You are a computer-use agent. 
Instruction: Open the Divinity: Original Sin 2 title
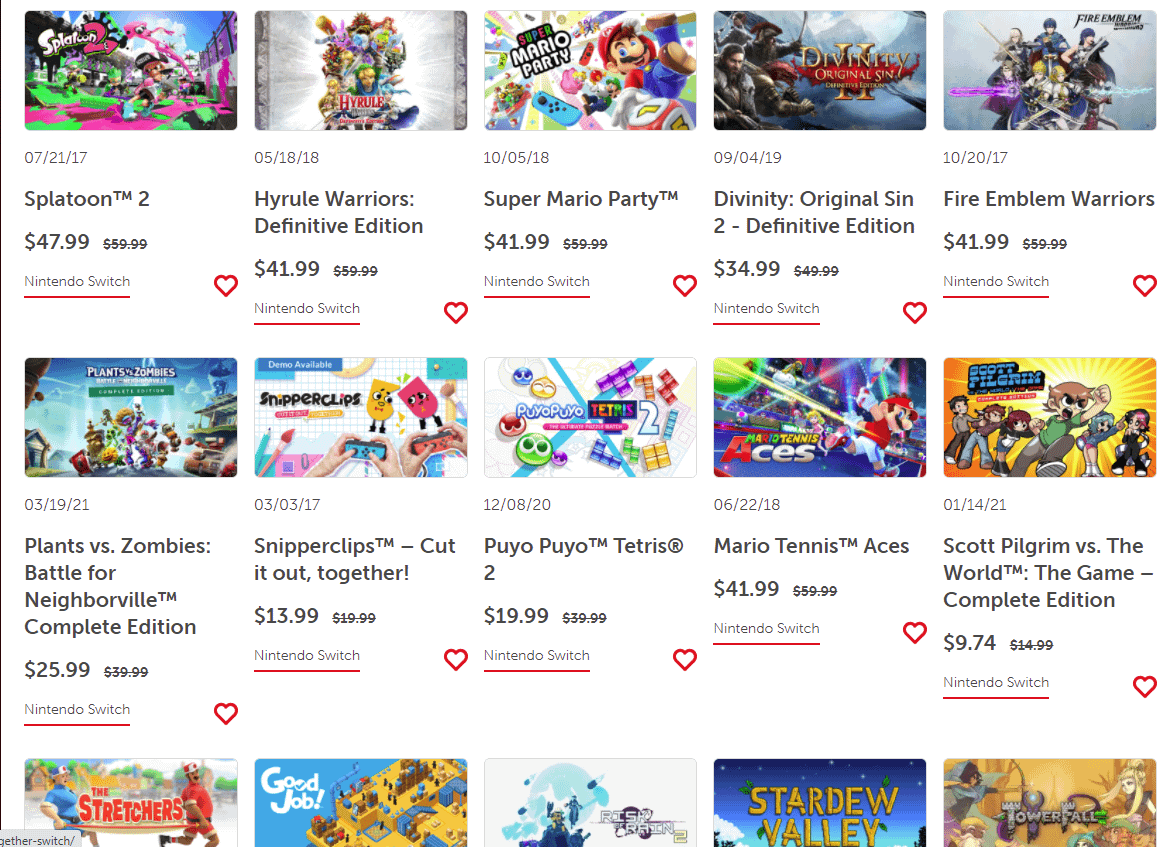pos(814,212)
